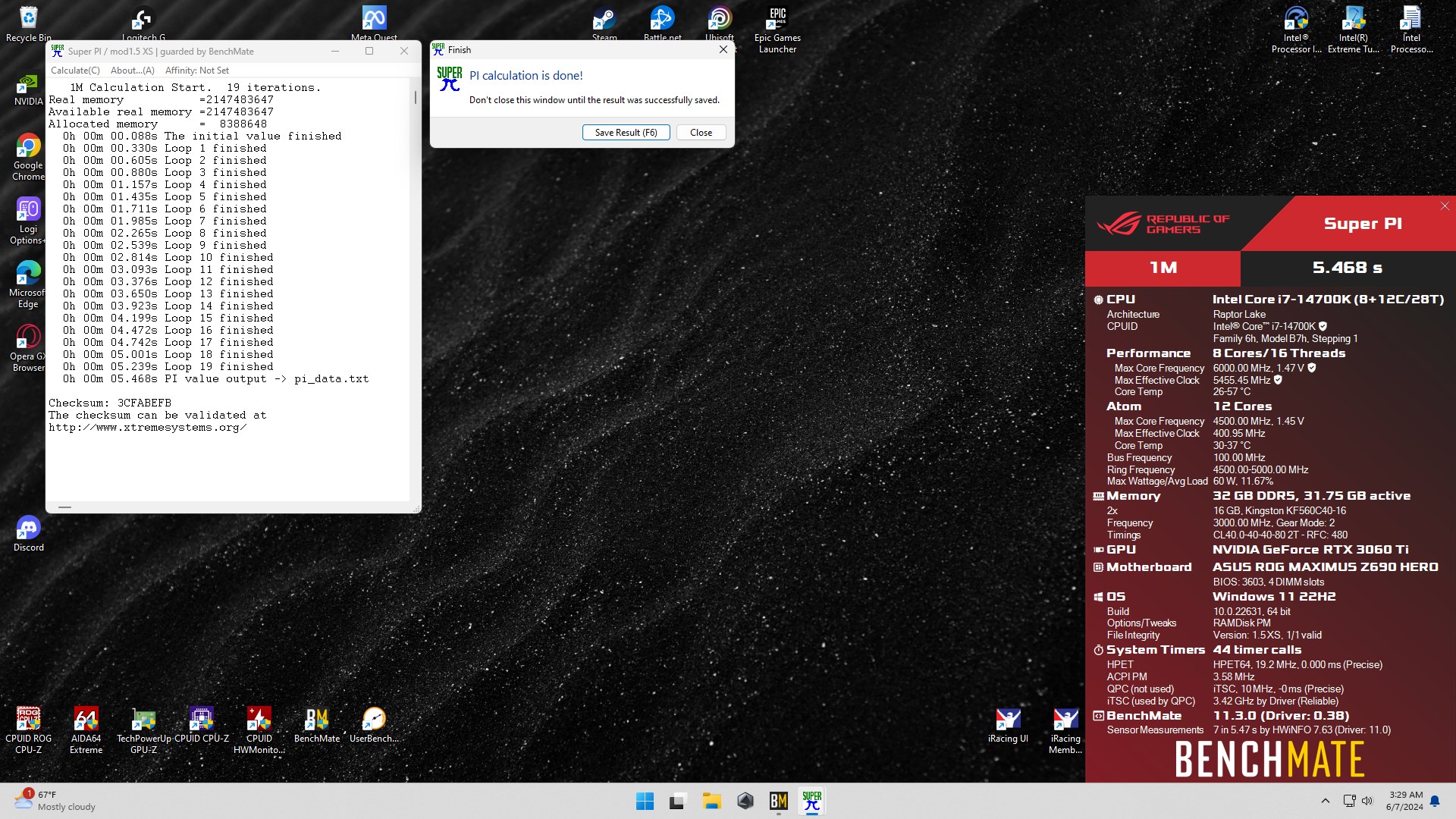Show hidden system tray icons
This screenshot has width=1456, height=819.
click(x=1325, y=801)
